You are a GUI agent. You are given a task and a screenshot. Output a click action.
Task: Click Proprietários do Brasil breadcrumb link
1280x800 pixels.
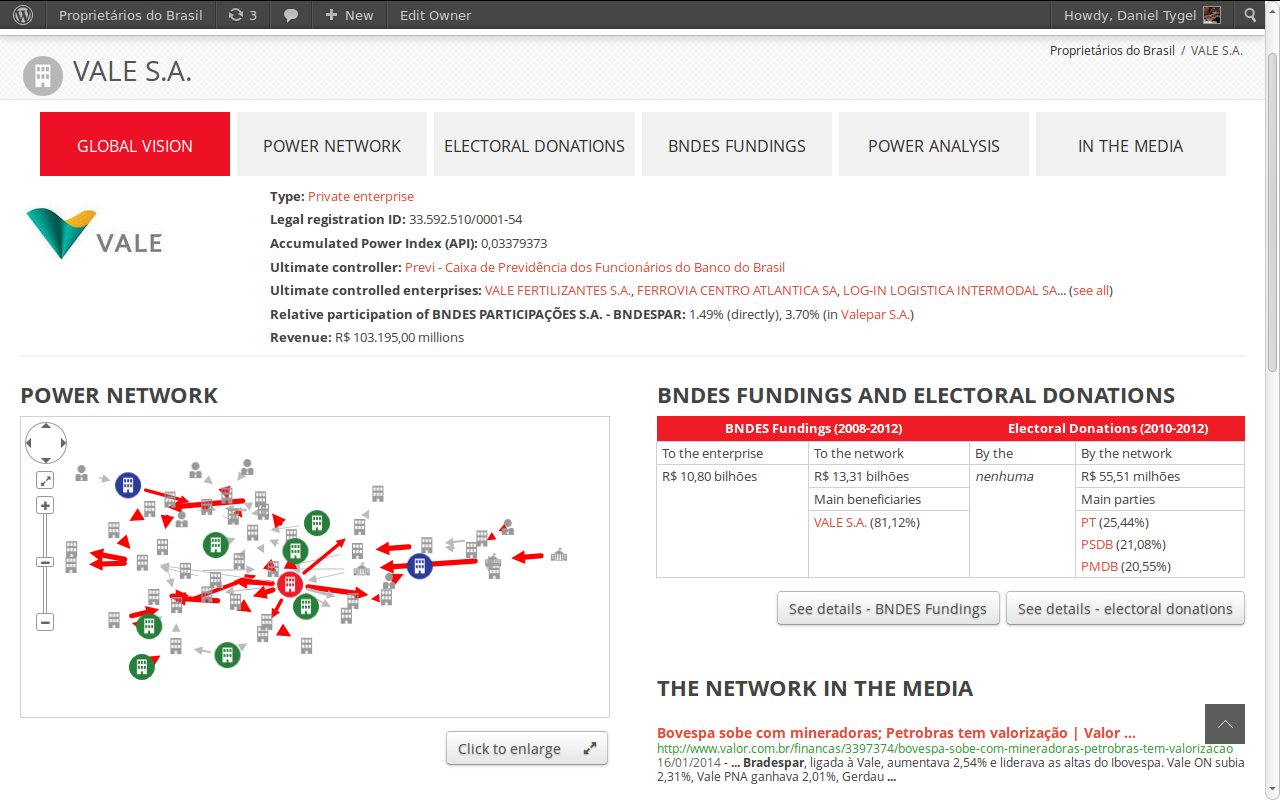point(1112,50)
